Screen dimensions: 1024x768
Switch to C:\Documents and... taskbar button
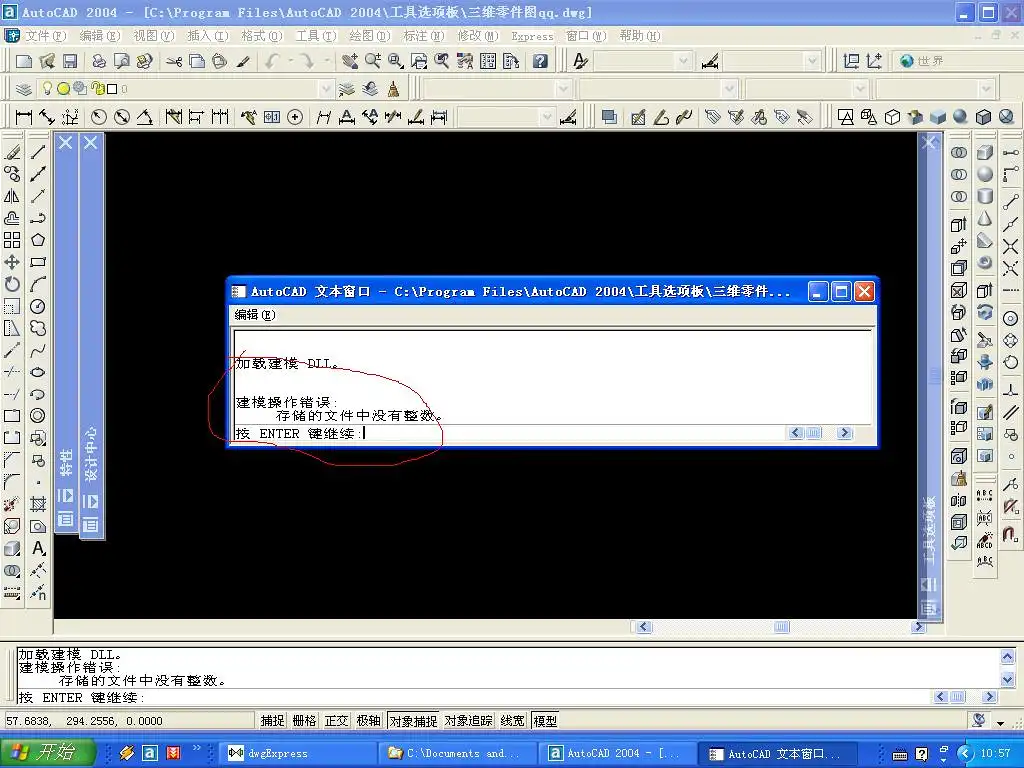coord(458,753)
